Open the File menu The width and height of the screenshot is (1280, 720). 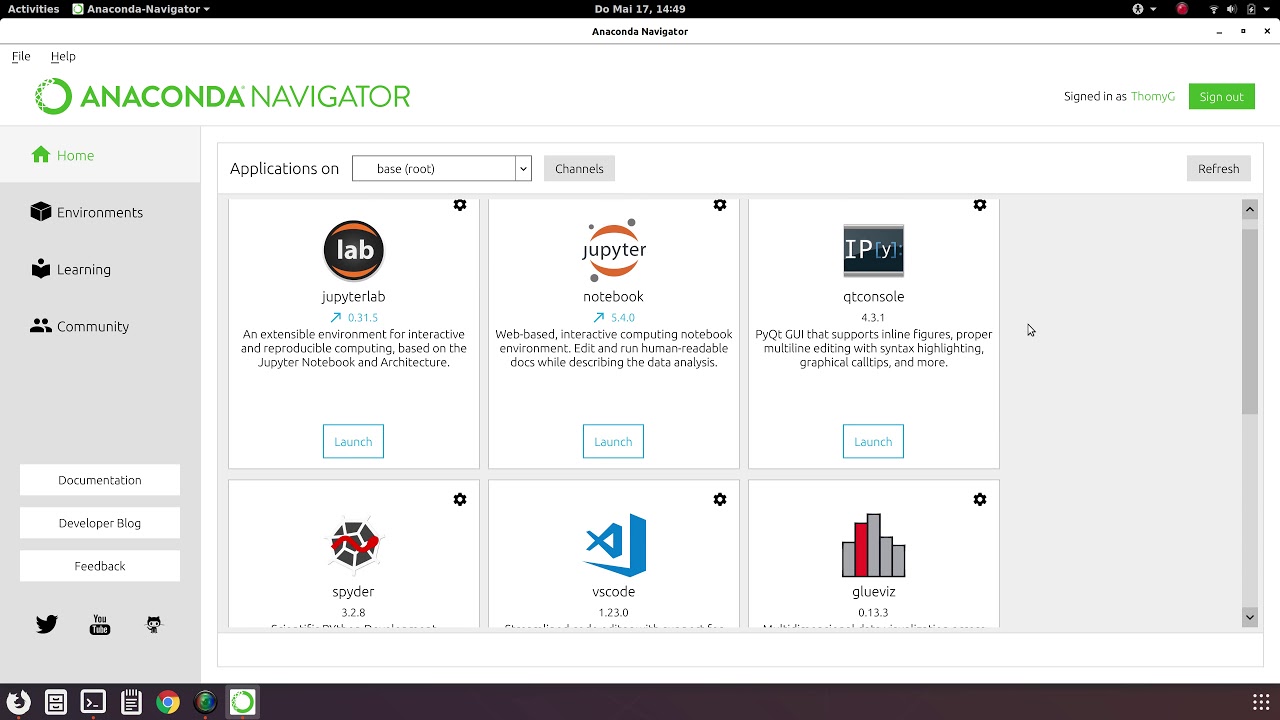21,56
